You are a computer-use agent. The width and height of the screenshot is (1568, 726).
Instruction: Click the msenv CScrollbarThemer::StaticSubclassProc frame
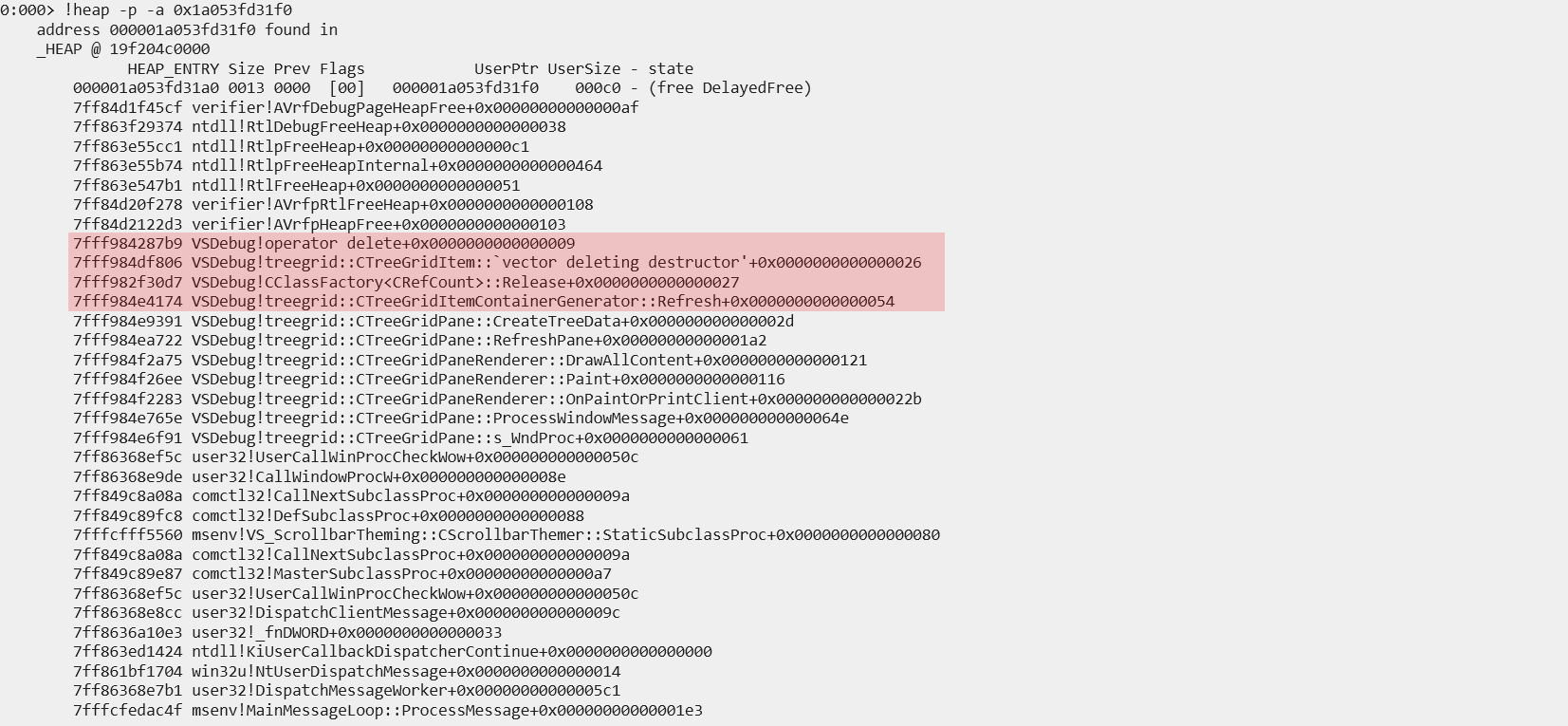[507, 535]
